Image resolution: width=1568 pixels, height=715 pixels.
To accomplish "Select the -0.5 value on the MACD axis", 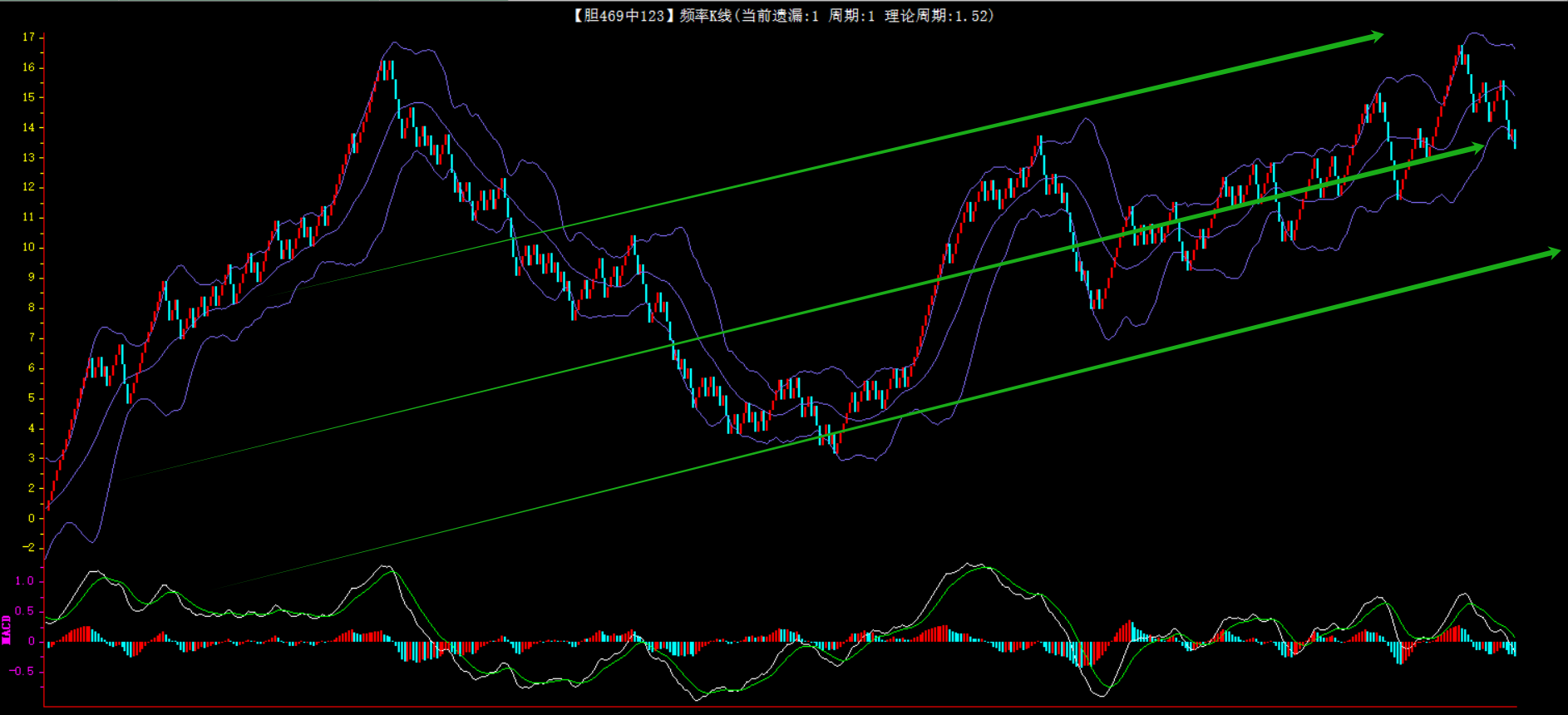I will [x=22, y=671].
